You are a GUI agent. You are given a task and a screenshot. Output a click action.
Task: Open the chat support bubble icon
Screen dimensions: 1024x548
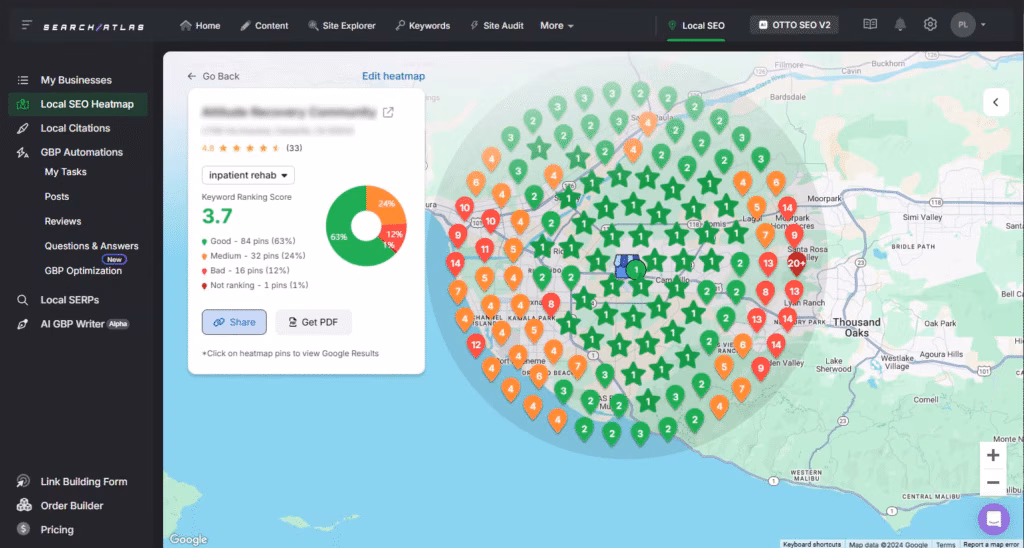[x=993, y=519]
